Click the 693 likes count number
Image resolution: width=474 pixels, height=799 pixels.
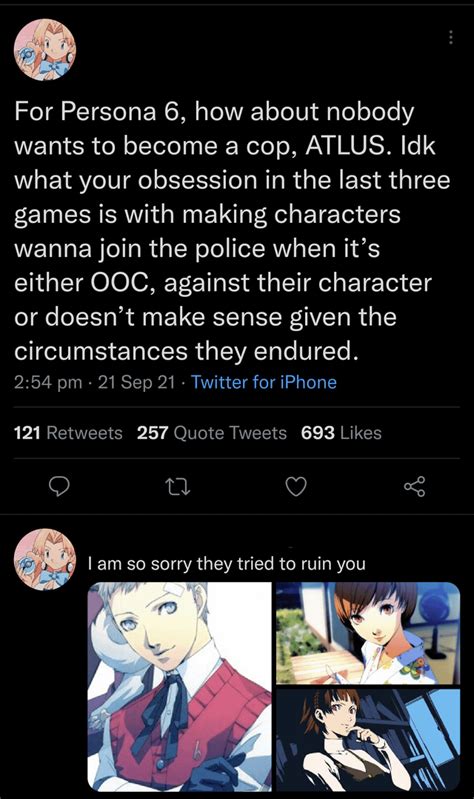tap(318, 433)
